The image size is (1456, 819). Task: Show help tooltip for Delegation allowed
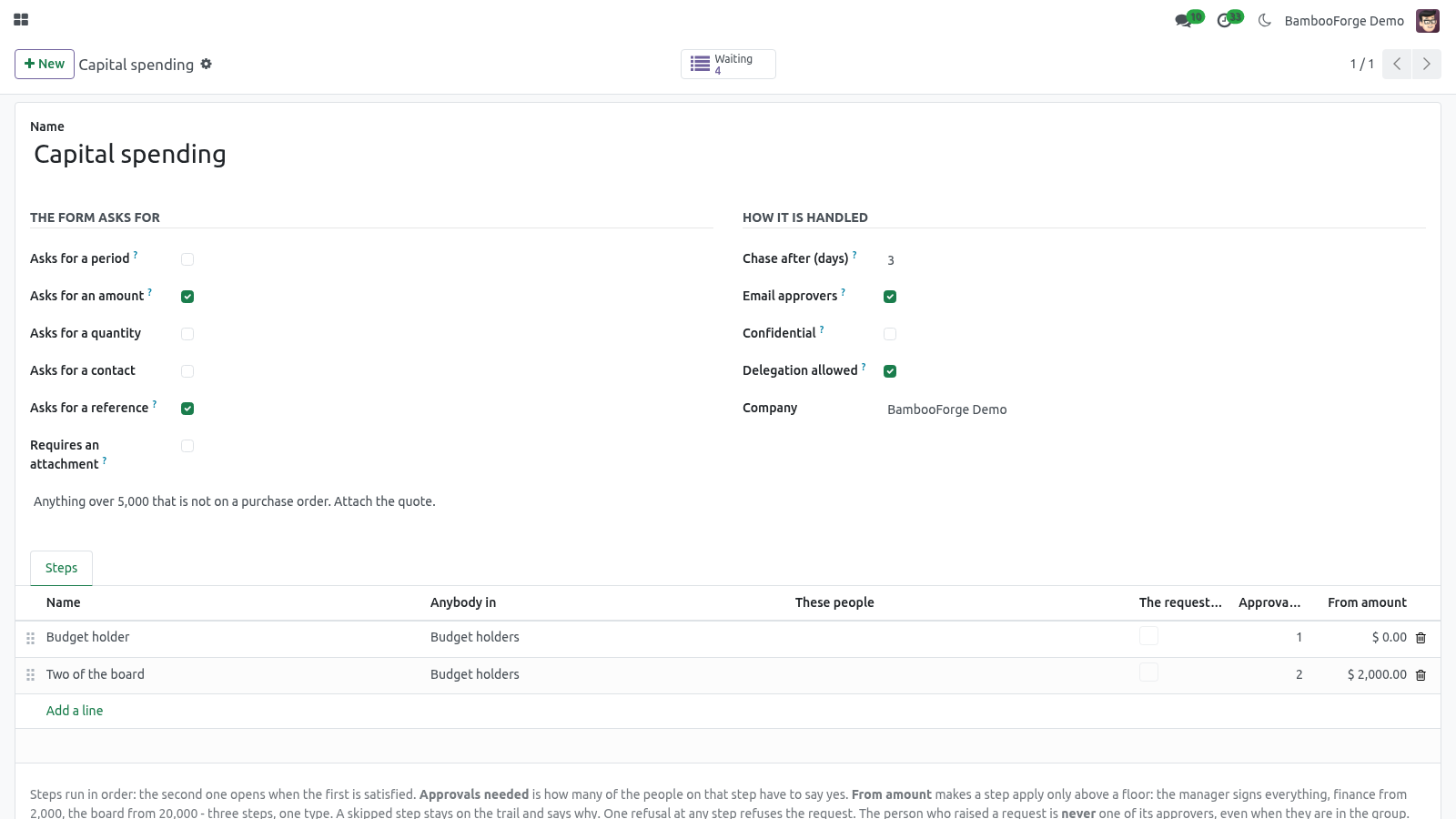pos(864,367)
